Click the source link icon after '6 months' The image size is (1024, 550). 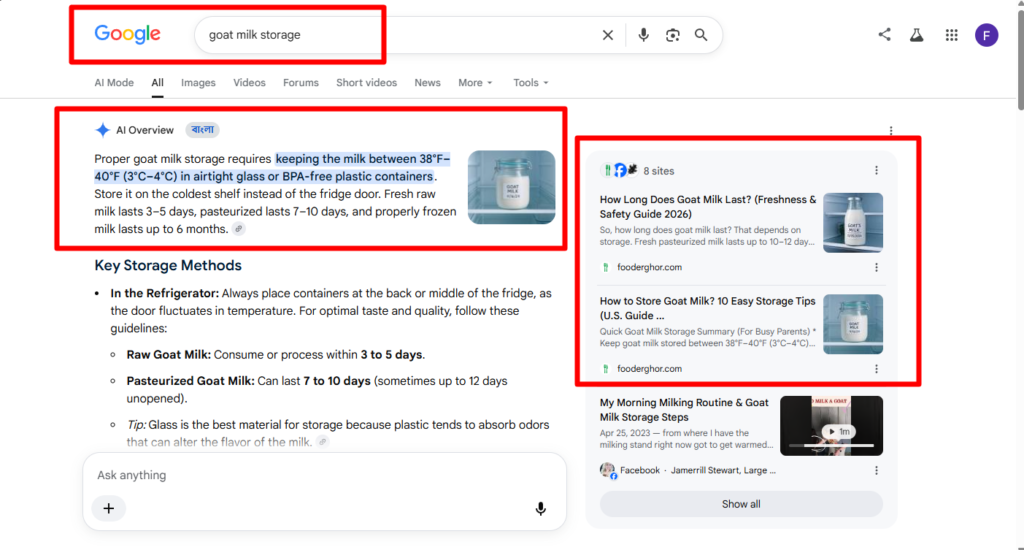[x=239, y=229]
